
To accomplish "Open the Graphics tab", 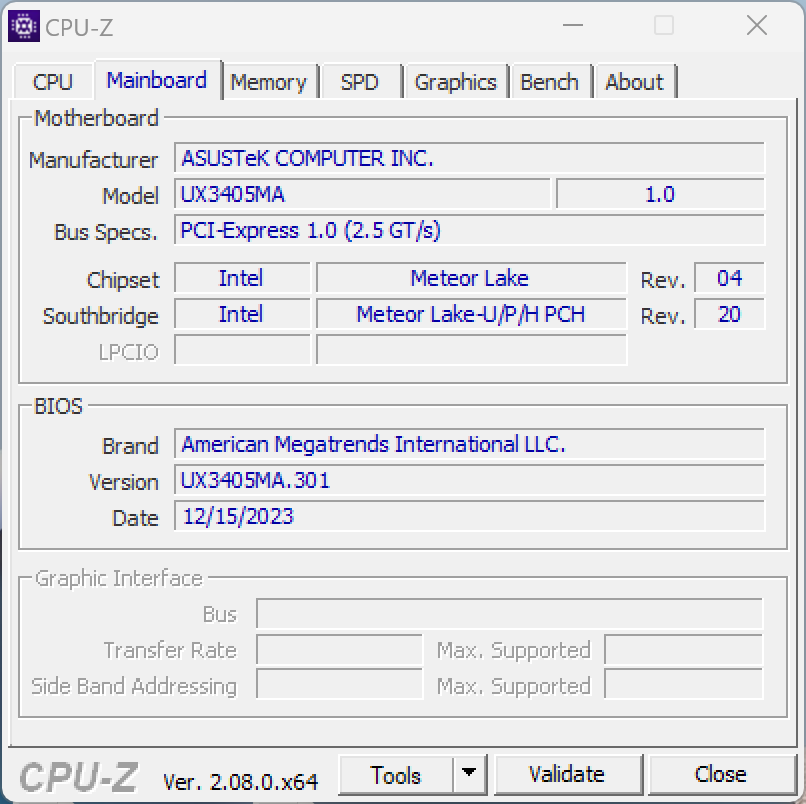I will point(455,82).
